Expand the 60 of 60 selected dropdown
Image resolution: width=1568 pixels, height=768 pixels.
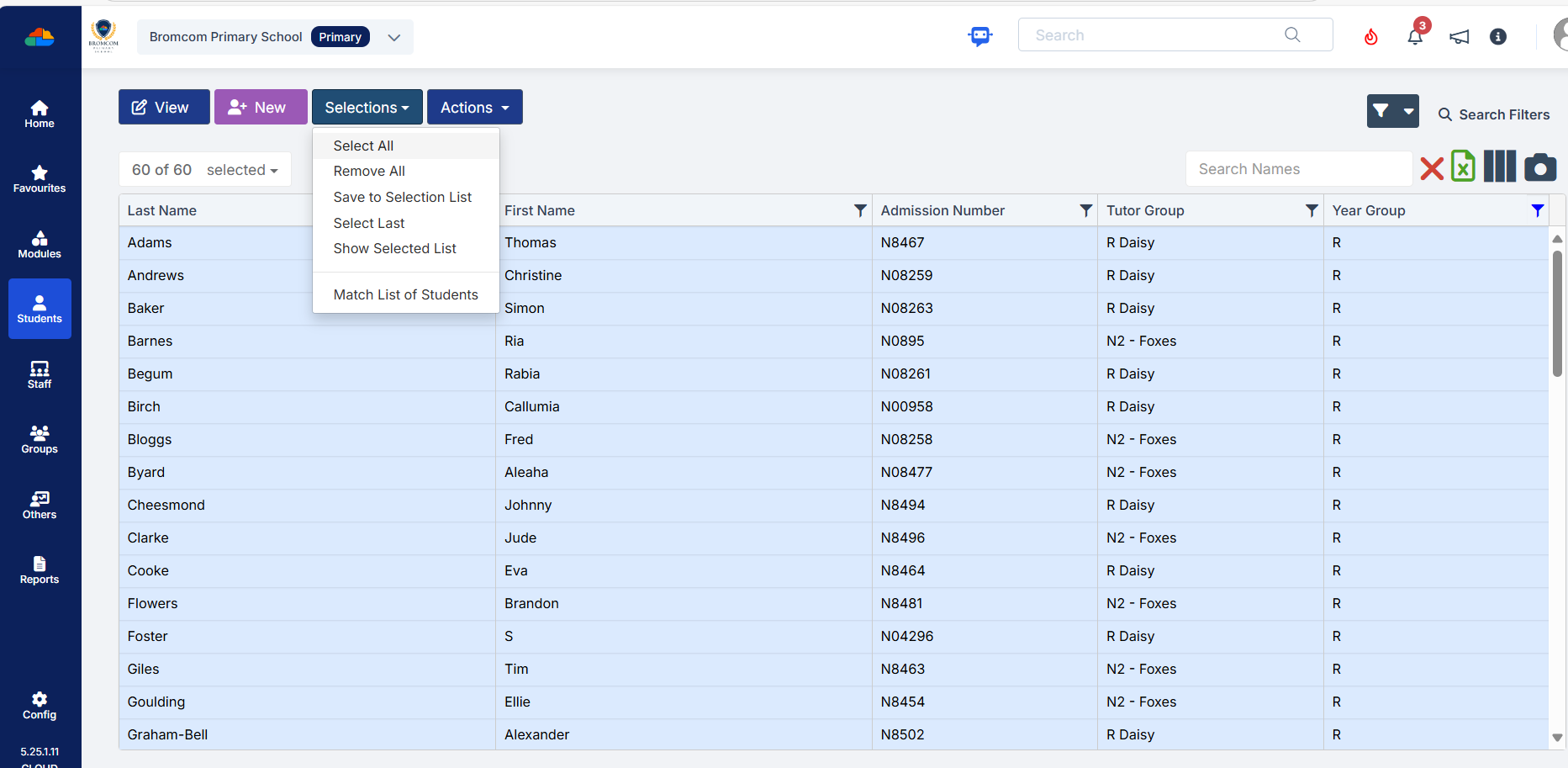(x=205, y=170)
